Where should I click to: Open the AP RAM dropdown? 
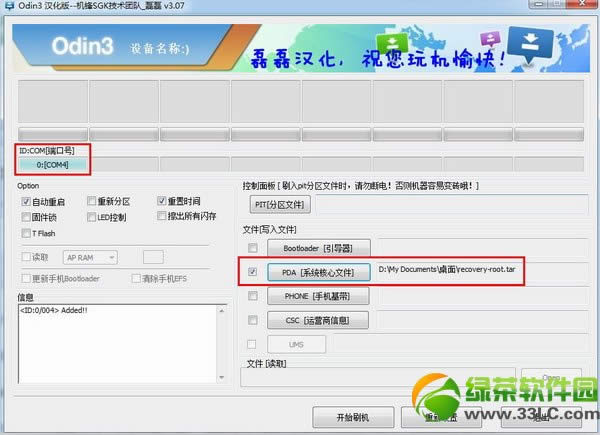(x=90, y=257)
